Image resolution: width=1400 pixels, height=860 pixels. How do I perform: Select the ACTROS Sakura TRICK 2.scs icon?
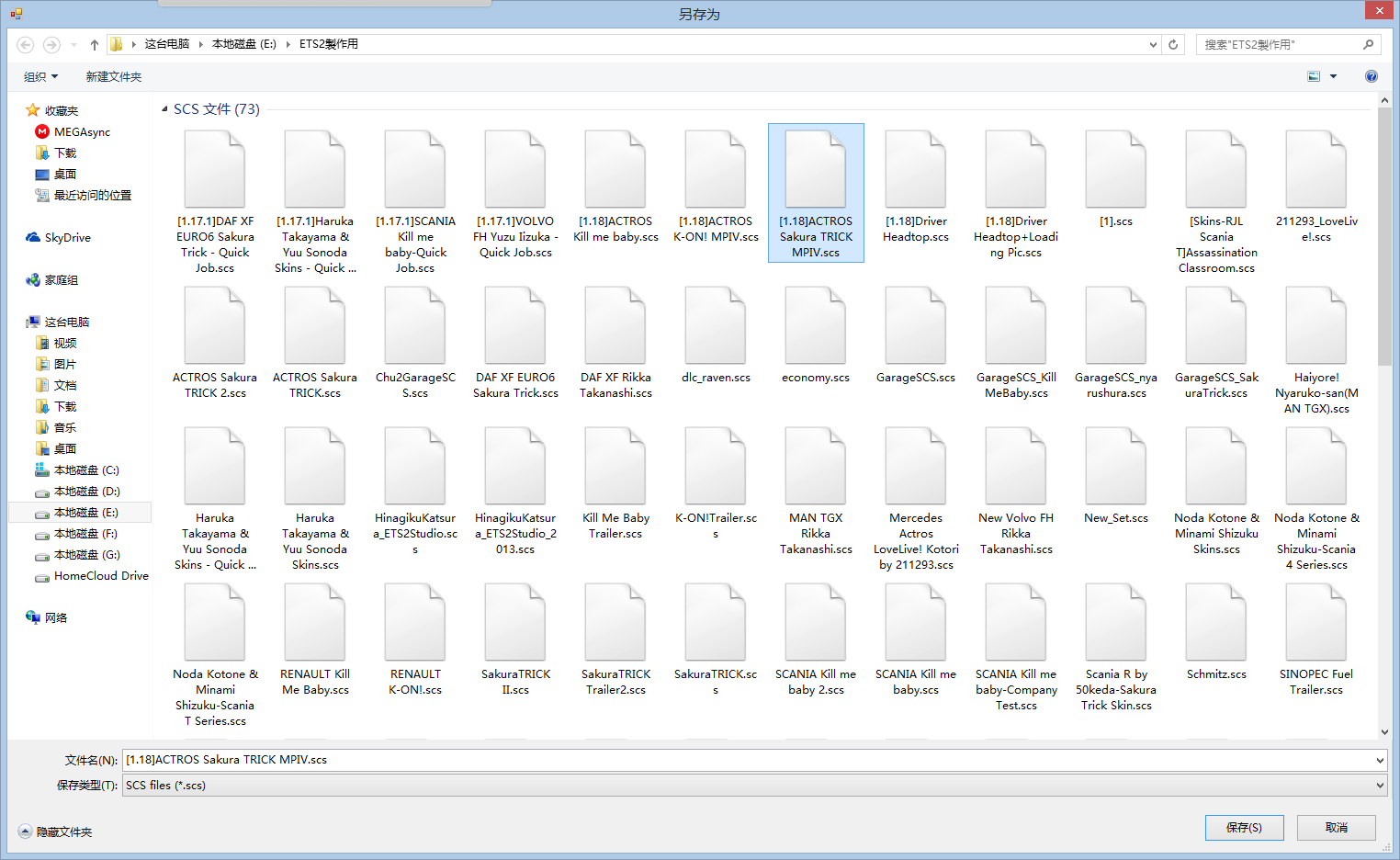[x=215, y=326]
